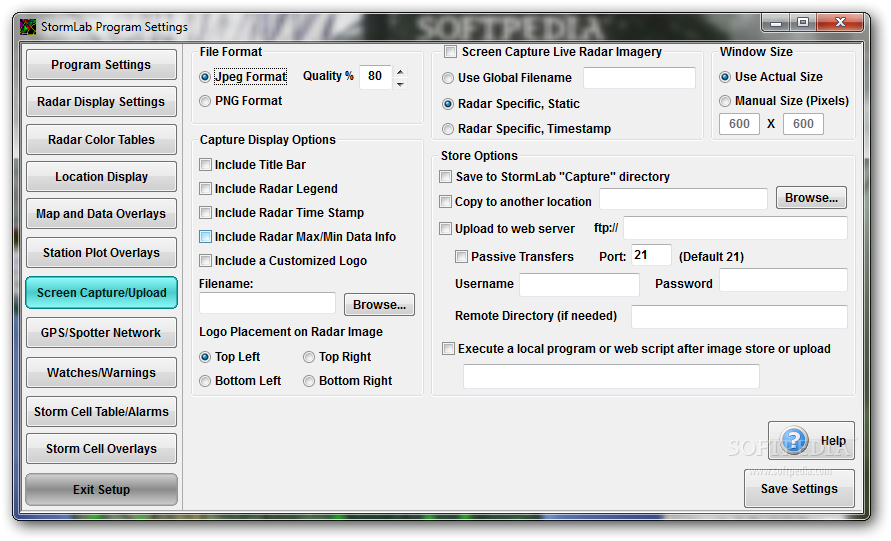This screenshot has height=541, width=891.
Task: Select Jpeg Format radio button
Action: [x=205, y=77]
